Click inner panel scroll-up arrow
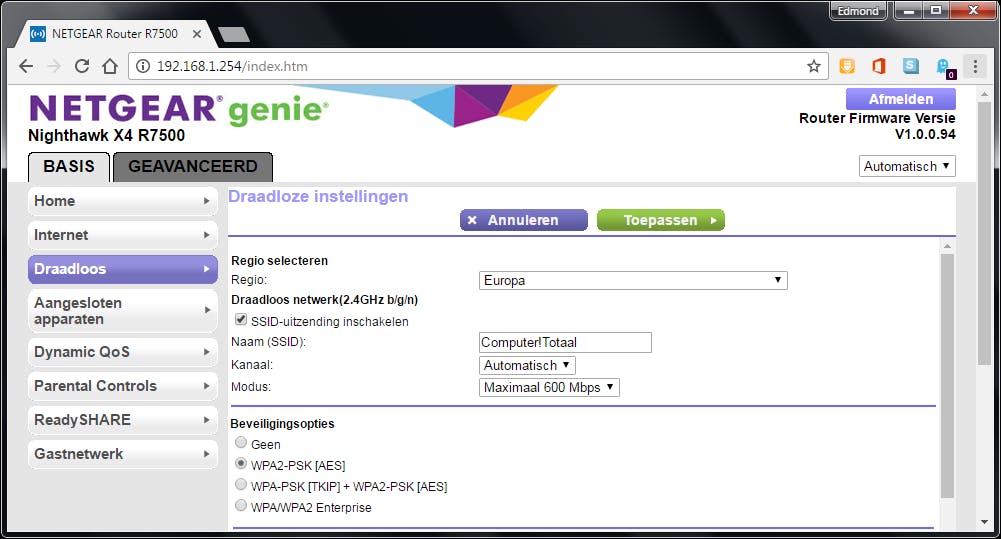Screen dimensions: 1001x539 point(947,246)
